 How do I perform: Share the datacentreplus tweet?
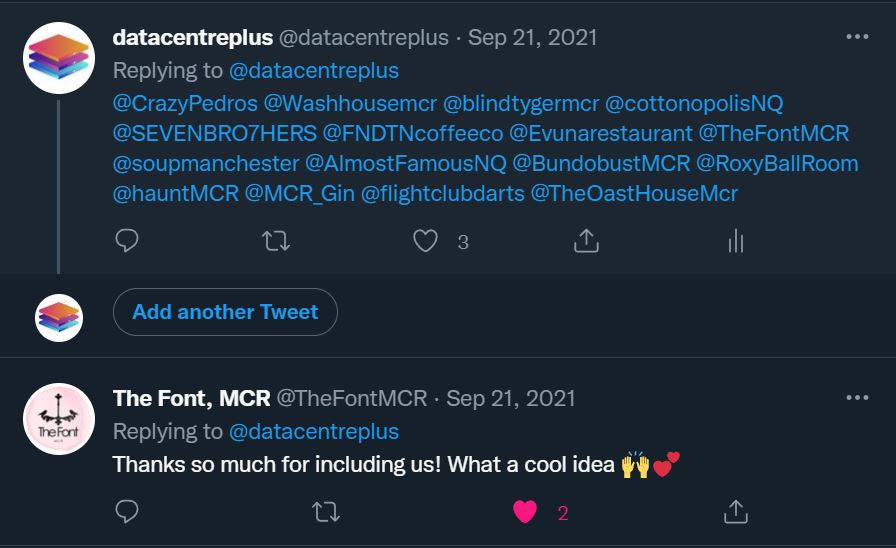pyautogui.click(x=586, y=241)
